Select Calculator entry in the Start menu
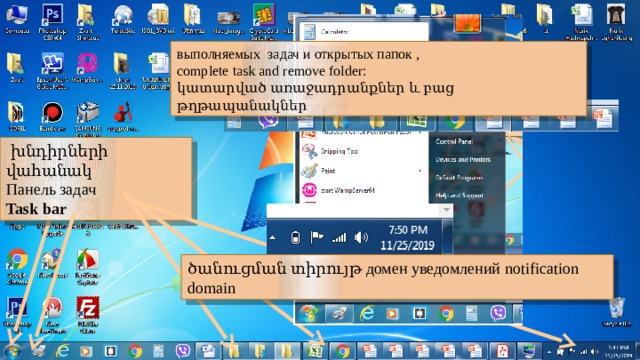This screenshot has width=640, height=360. [x=363, y=32]
